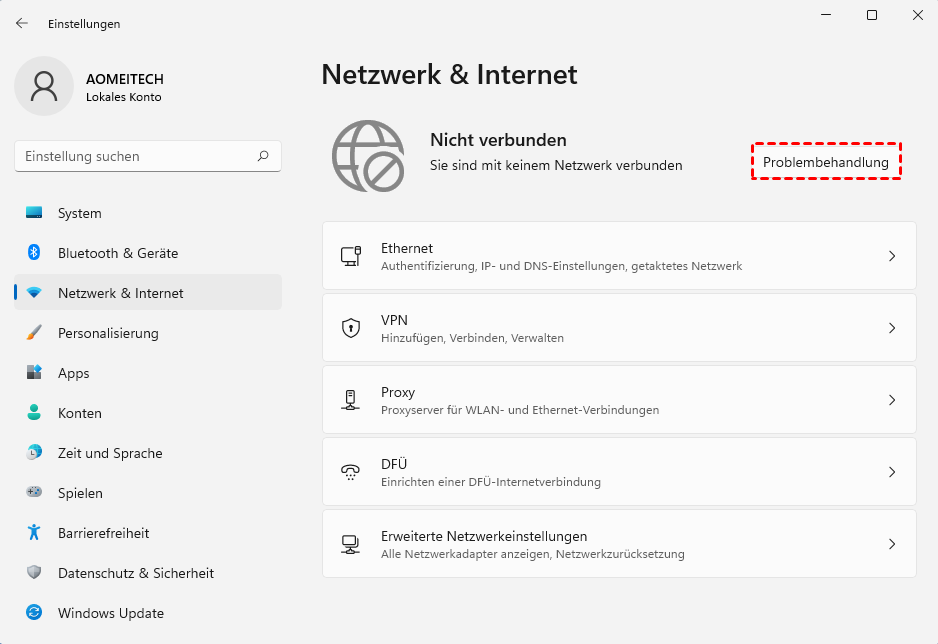
Task: Expand the Proxy settings chevron
Action: click(x=892, y=400)
